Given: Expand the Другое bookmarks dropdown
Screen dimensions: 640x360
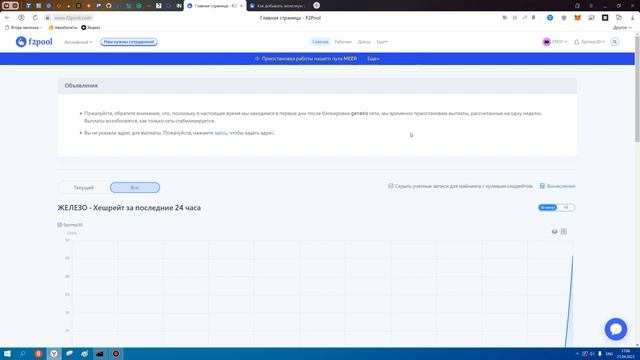Looking at the screenshot, I should pyautogui.click(x=622, y=27).
